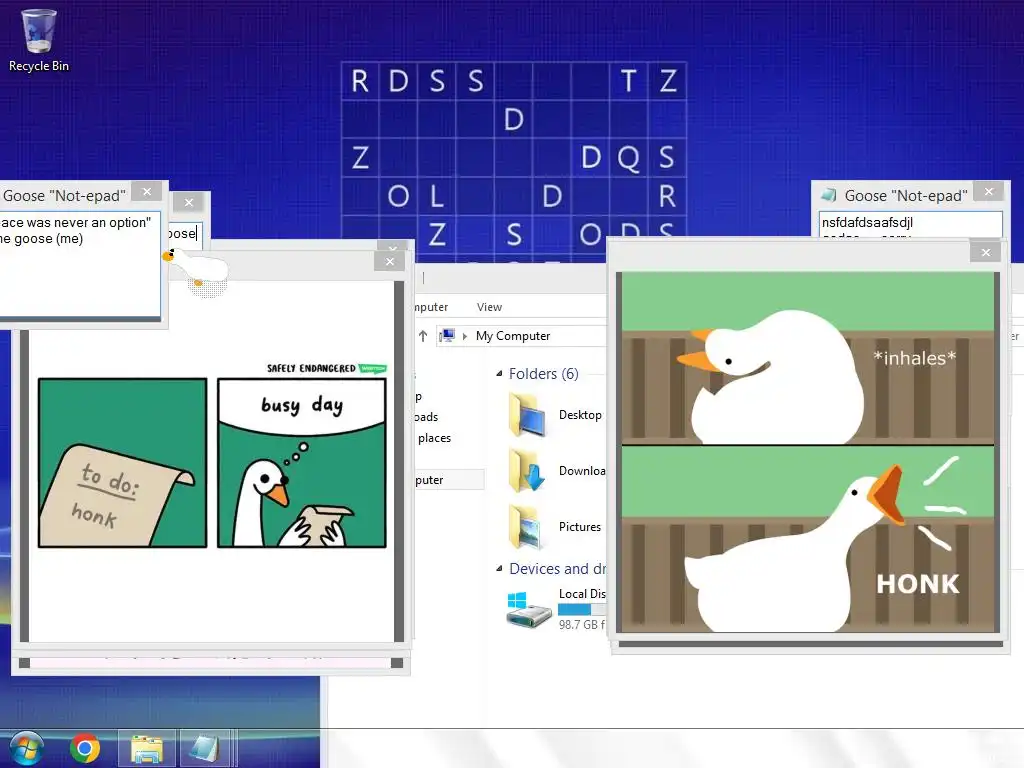This screenshot has width=1024, height=768.
Task: Open the Recycle Bin desktop icon
Action: [39, 39]
